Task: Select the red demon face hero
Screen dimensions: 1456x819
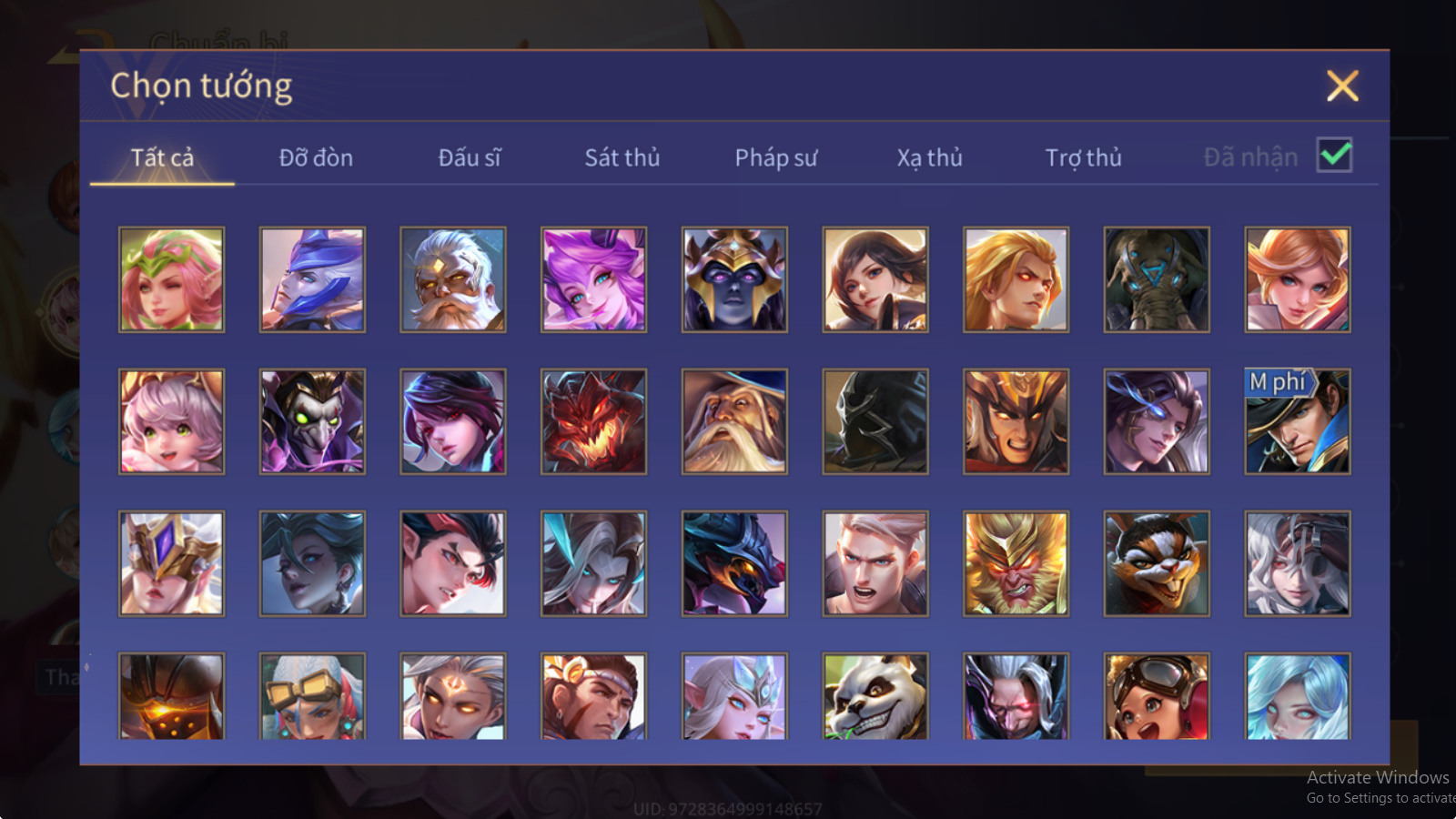Action: tap(593, 421)
